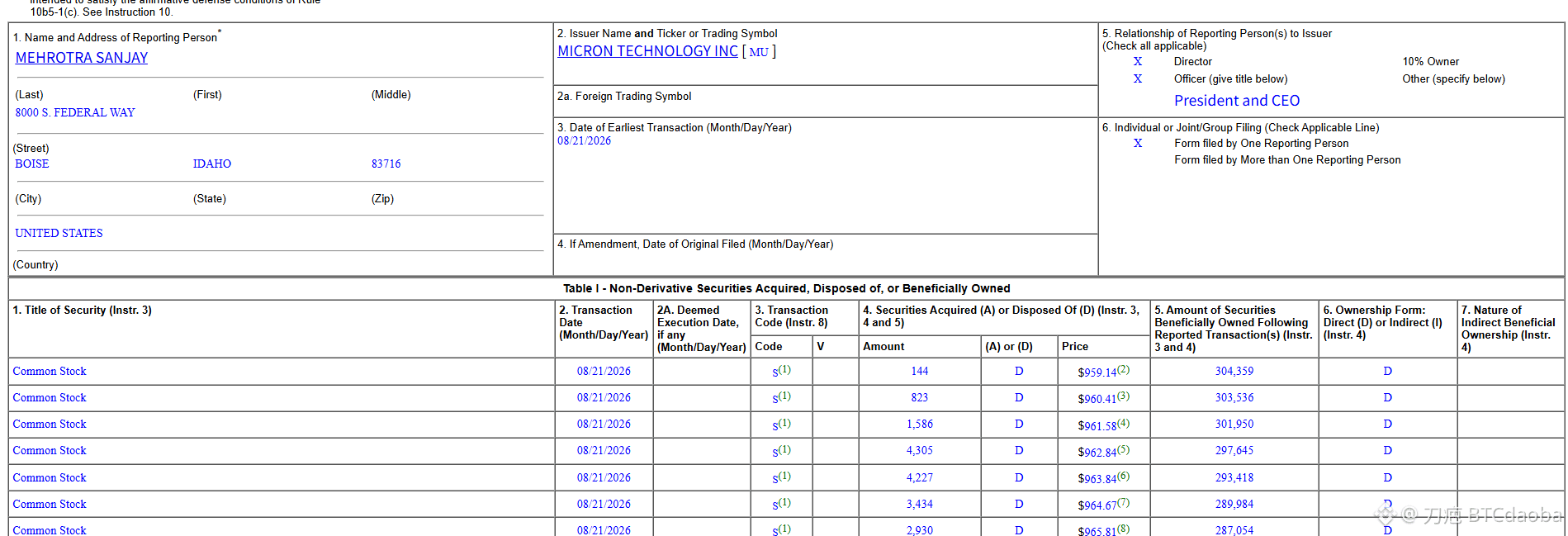Click the amount 823
1568x536 pixels.
pyautogui.click(x=920, y=398)
